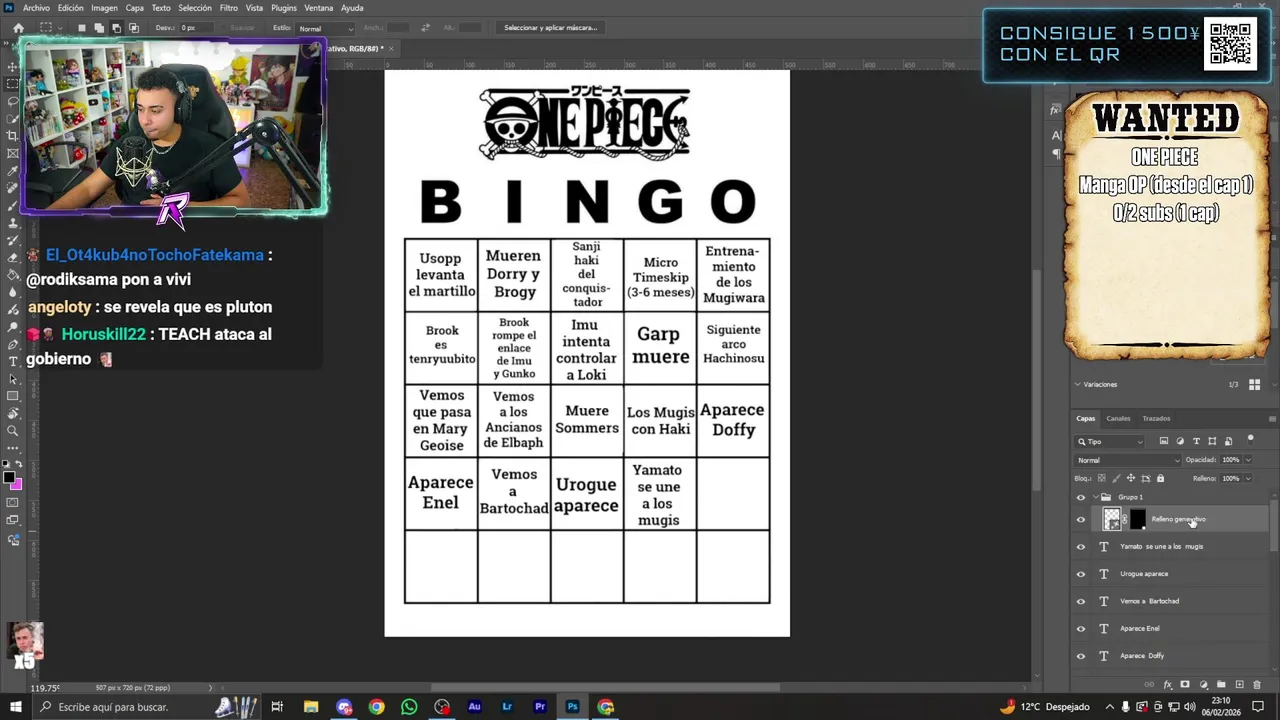
Task: Switch to the Trazados tab
Action: pos(1156,418)
